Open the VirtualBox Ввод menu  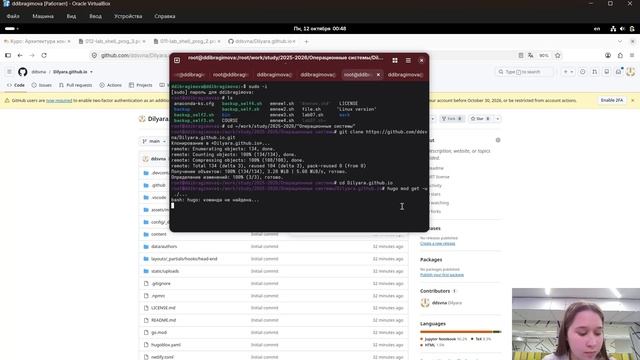(96, 16)
